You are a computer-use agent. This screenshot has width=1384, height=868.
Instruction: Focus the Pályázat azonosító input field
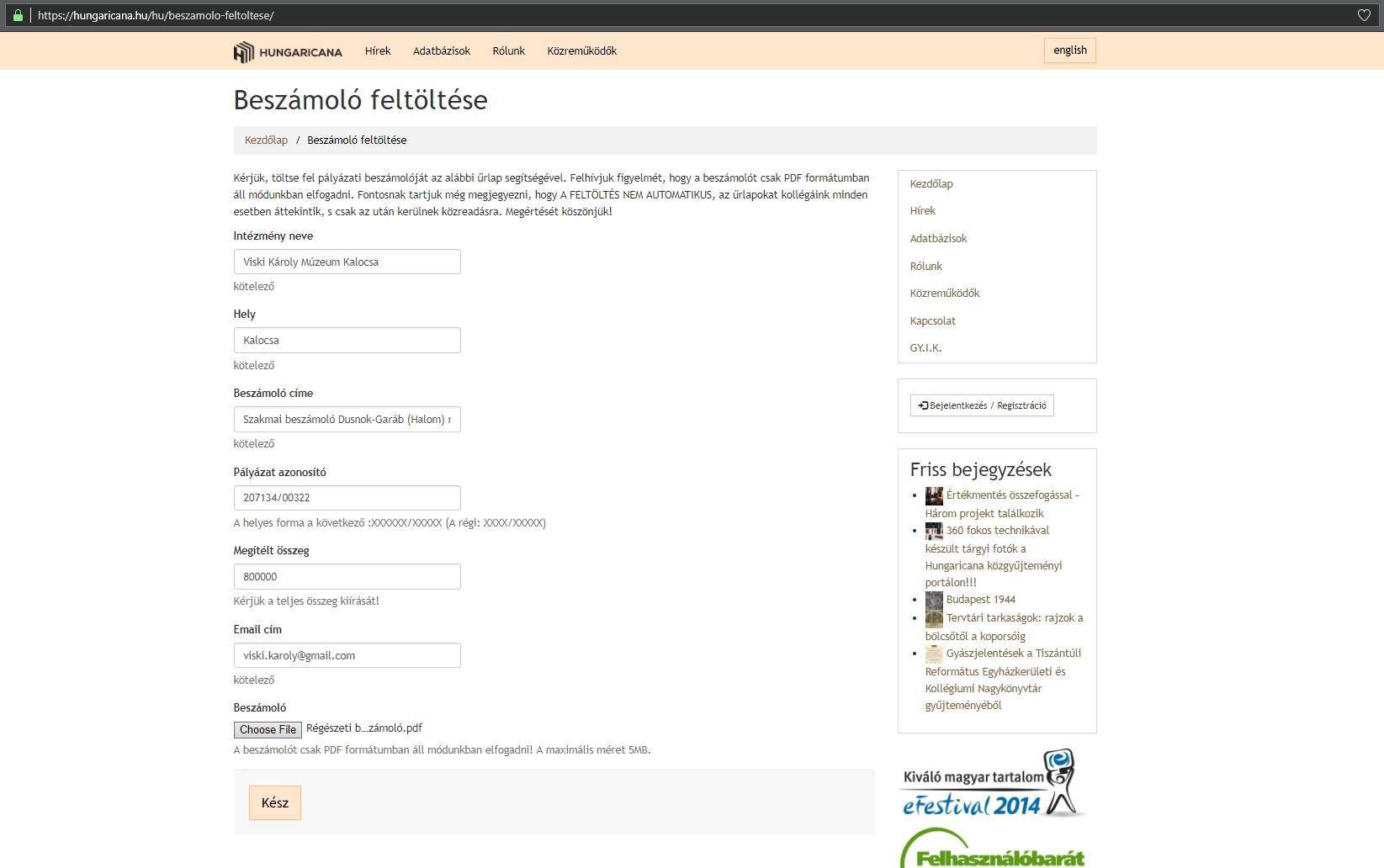pyautogui.click(x=347, y=498)
